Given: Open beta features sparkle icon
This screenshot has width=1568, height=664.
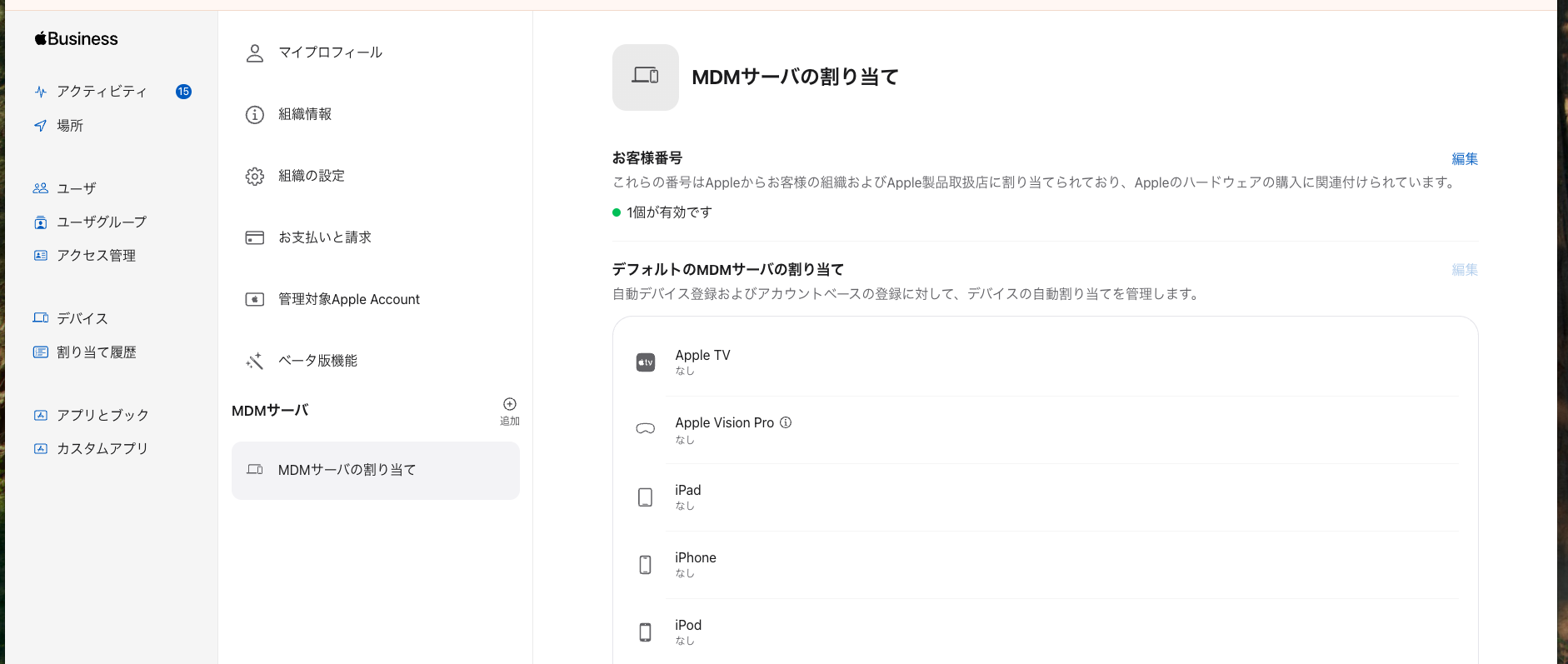Looking at the screenshot, I should pos(255,361).
